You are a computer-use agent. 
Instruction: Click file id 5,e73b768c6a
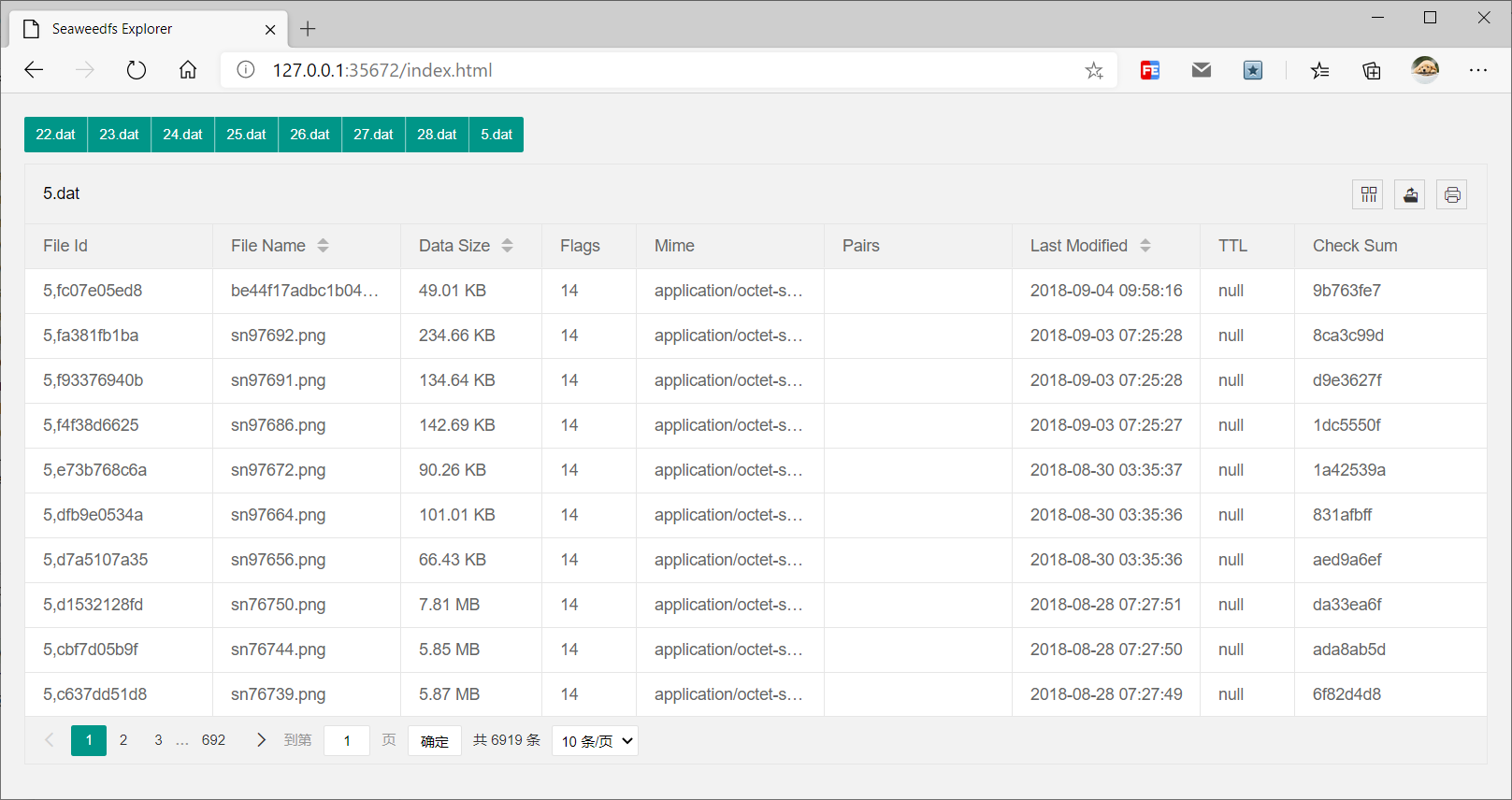tap(94, 470)
